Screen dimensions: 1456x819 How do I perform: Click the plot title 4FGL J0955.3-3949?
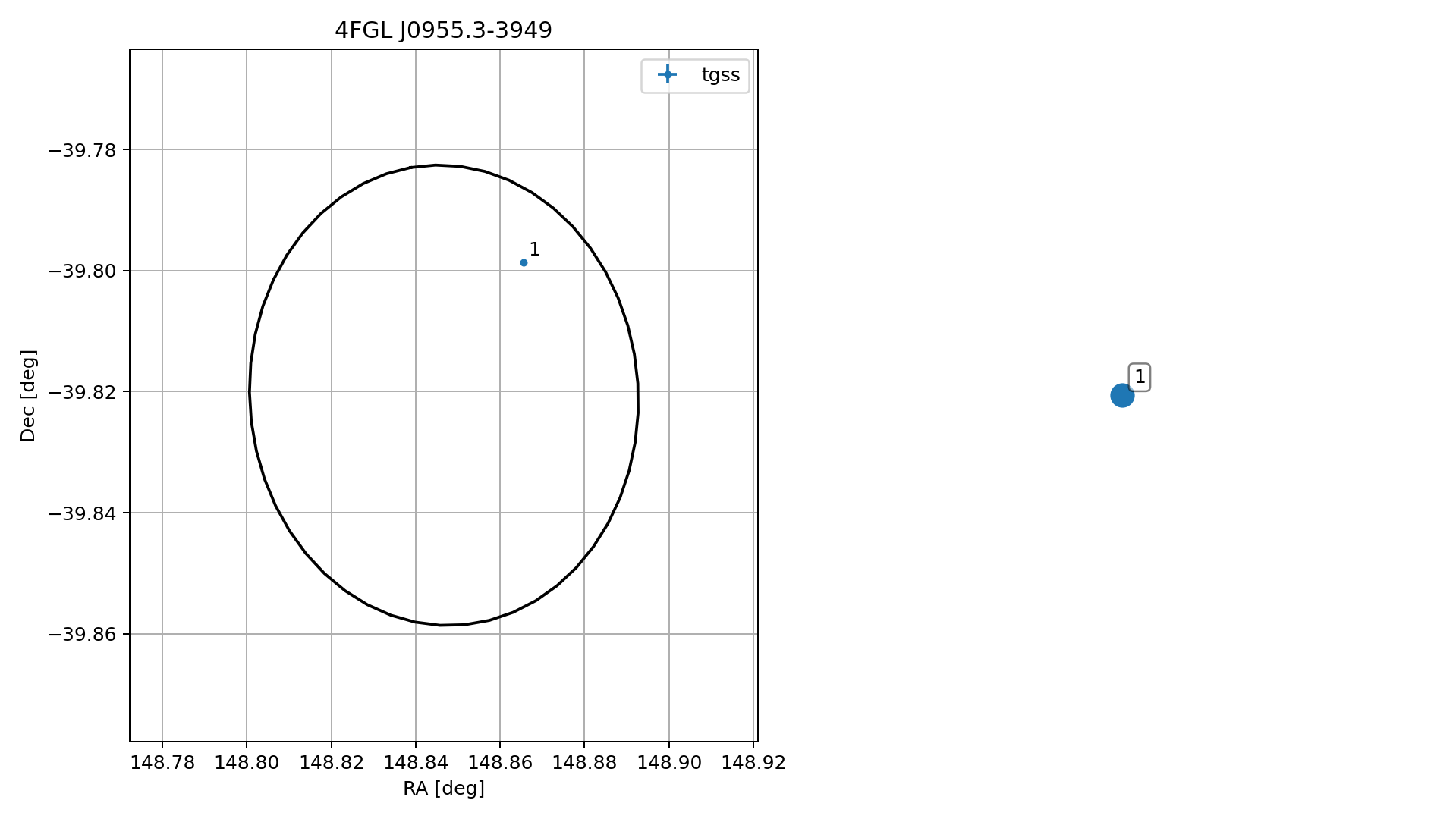coord(443,30)
